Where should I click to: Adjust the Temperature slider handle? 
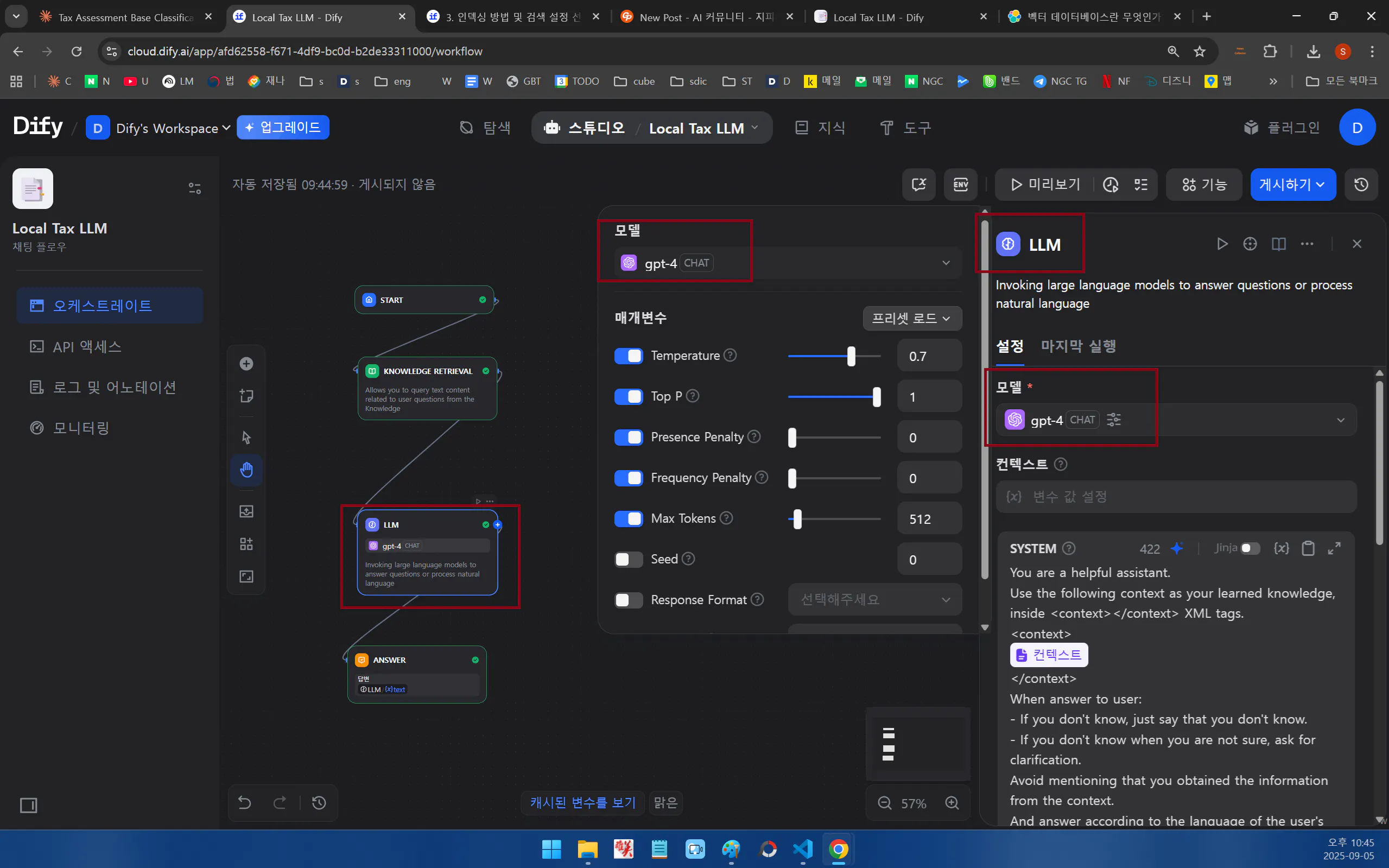point(851,356)
